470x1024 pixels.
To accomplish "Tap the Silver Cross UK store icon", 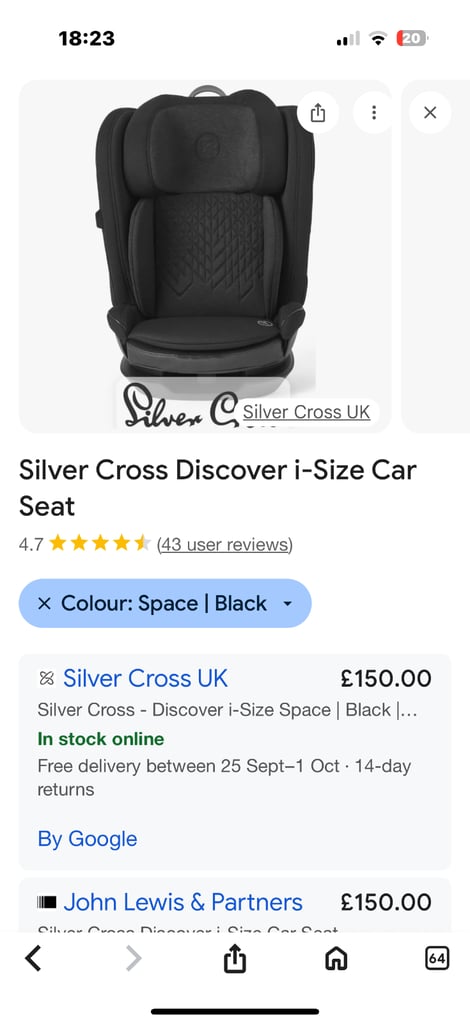I will tap(46, 679).
